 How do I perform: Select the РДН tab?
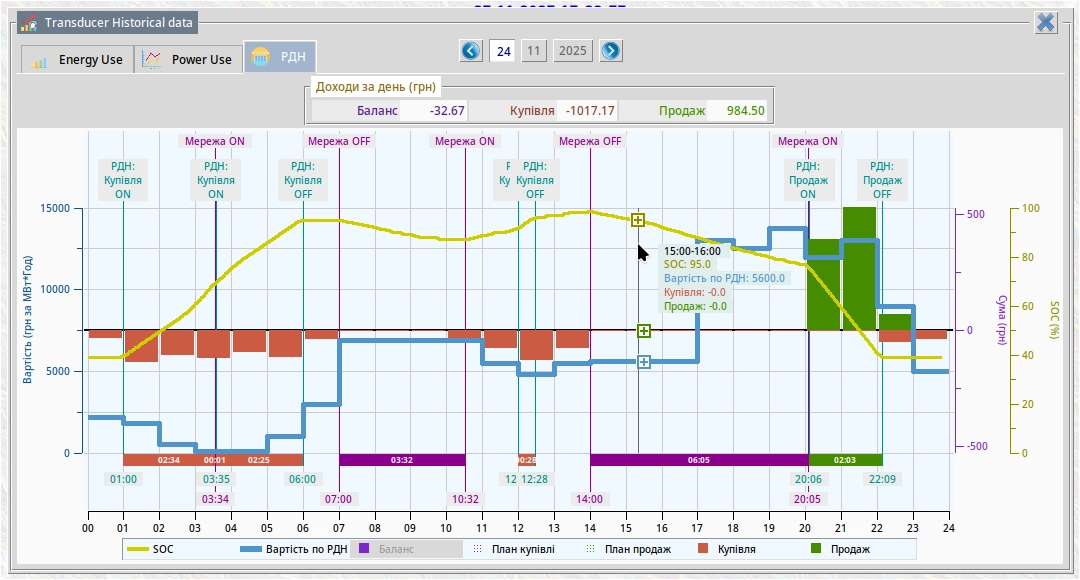pyautogui.click(x=281, y=58)
